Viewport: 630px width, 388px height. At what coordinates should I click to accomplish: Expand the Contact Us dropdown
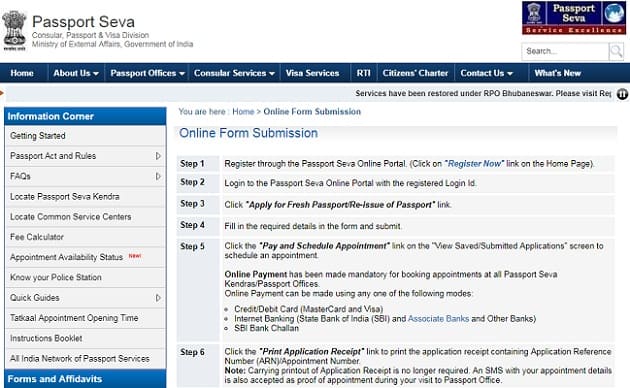click(x=487, y=73)
